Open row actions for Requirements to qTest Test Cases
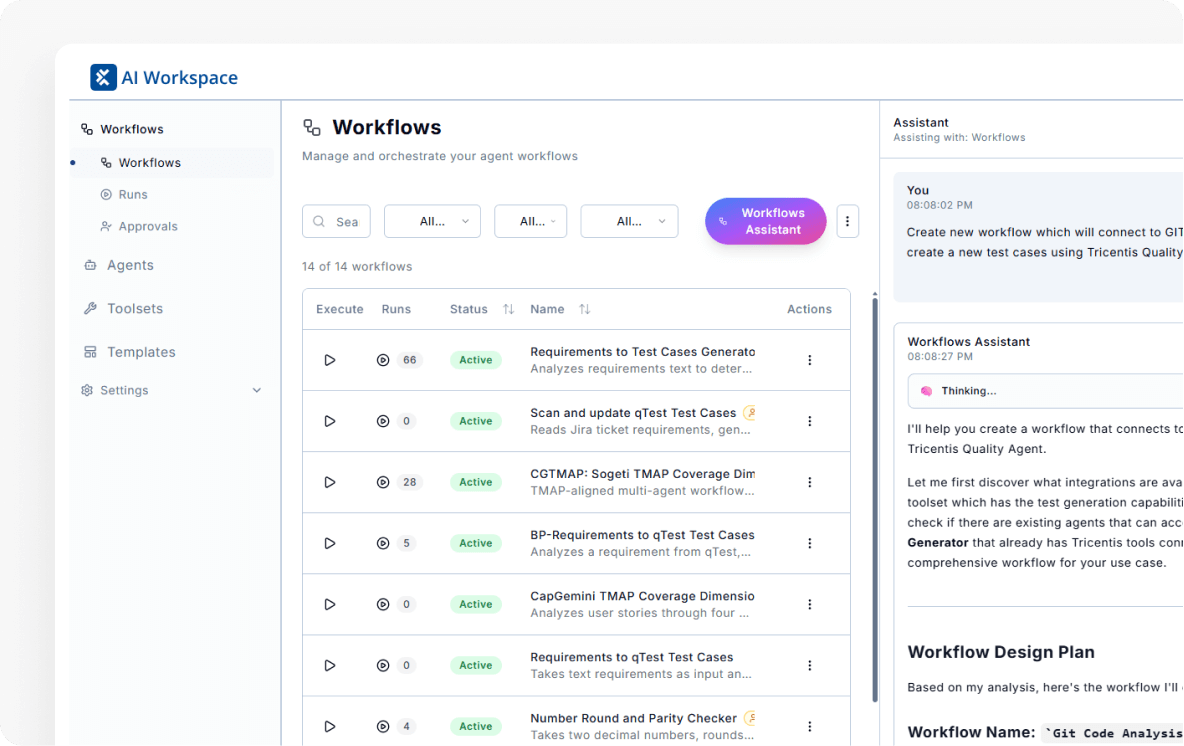 click(x=810, y=665)
